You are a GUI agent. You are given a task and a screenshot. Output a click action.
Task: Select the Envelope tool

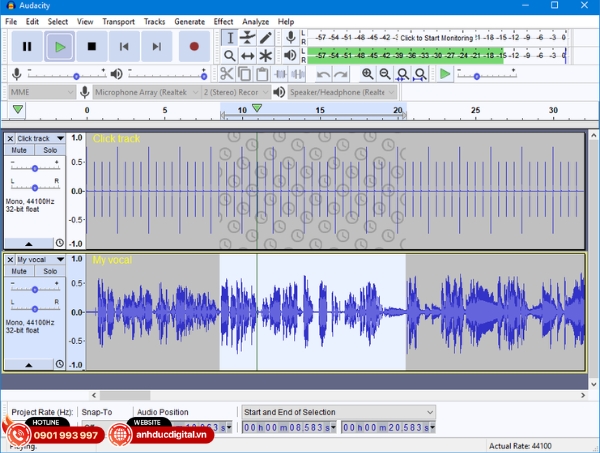point(247,37)
